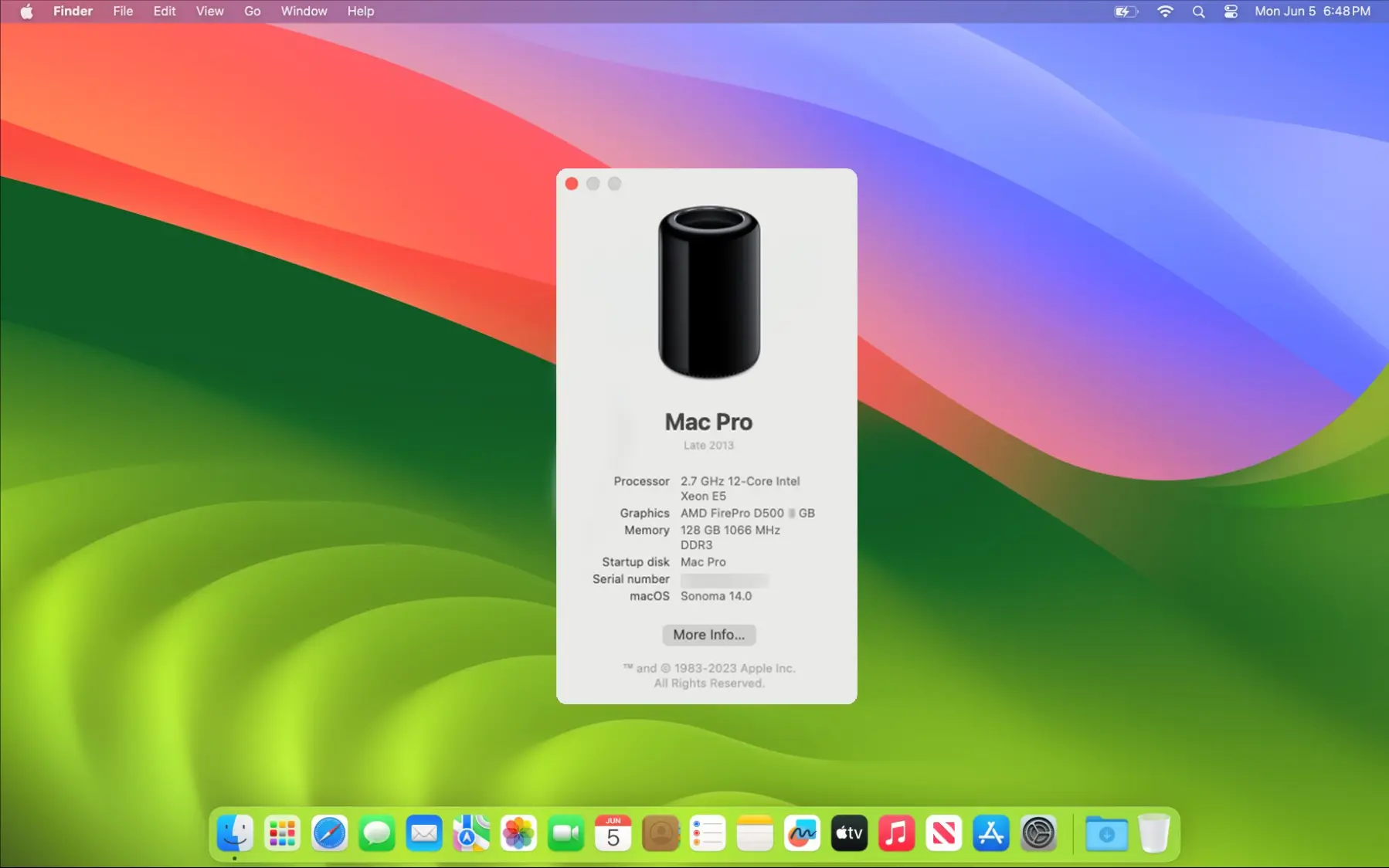Open Maps from the Dock
The width and height of the screenshot is (1389, 868).
tap(471, 834)
